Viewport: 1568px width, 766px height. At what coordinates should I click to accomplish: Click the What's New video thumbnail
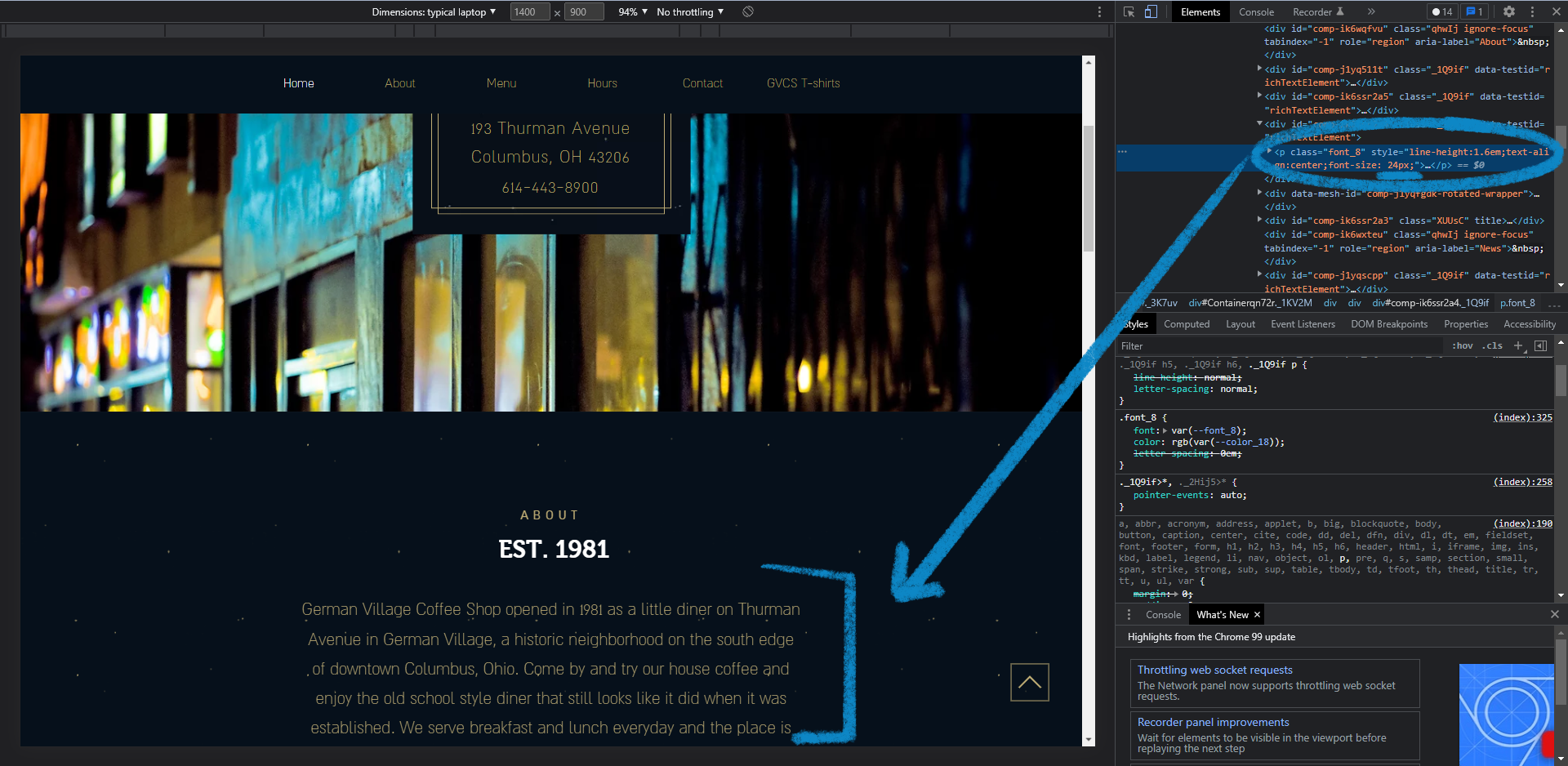(x=1507, y=715)
